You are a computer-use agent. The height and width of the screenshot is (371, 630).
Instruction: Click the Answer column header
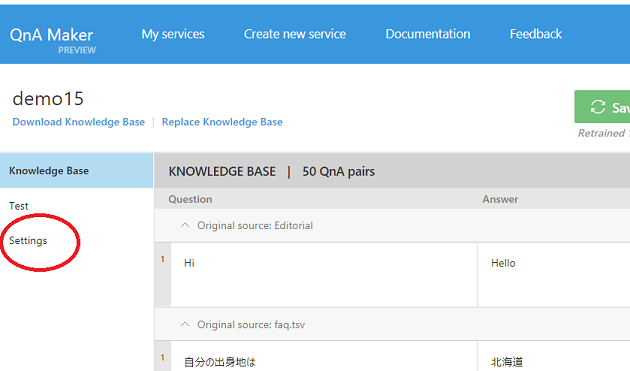pos(500,199)
